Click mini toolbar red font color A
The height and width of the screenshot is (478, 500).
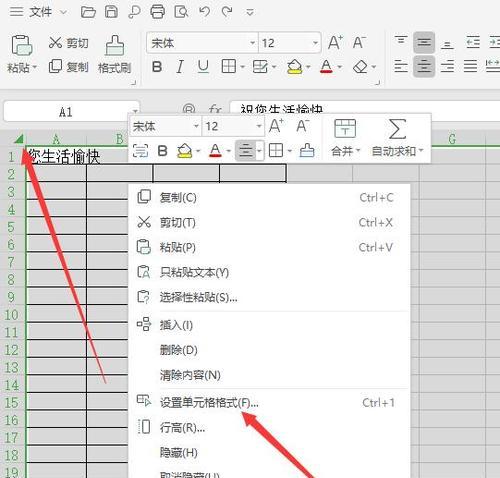click(215, 151)
